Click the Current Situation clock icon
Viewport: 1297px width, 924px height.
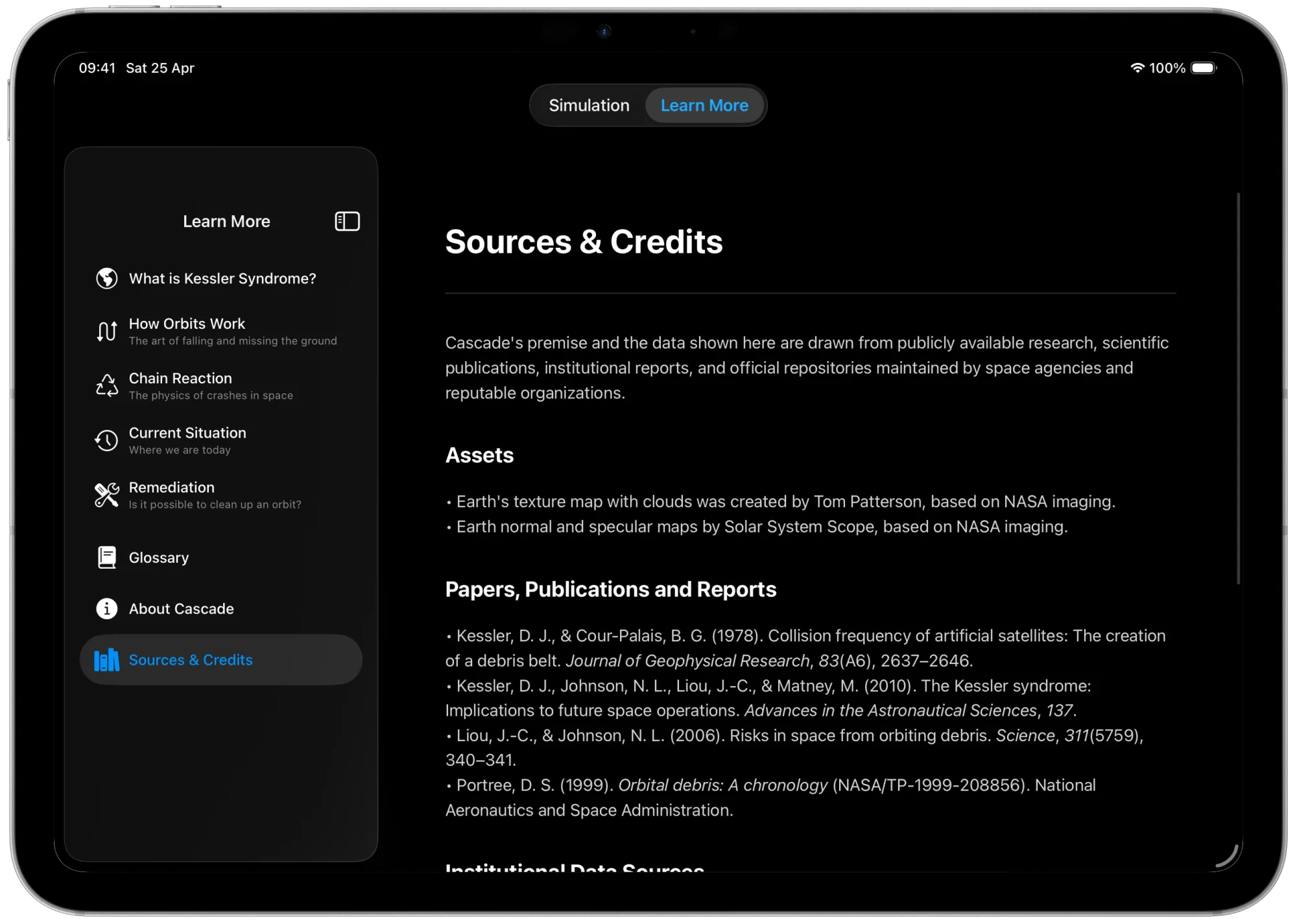[x=107, y=440]
